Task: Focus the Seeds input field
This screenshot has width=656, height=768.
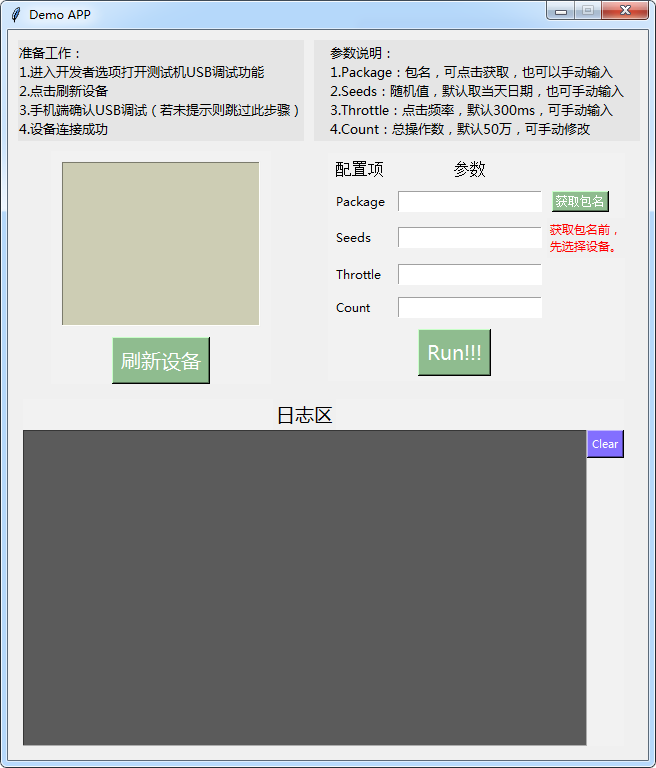Action: (470, 238)
